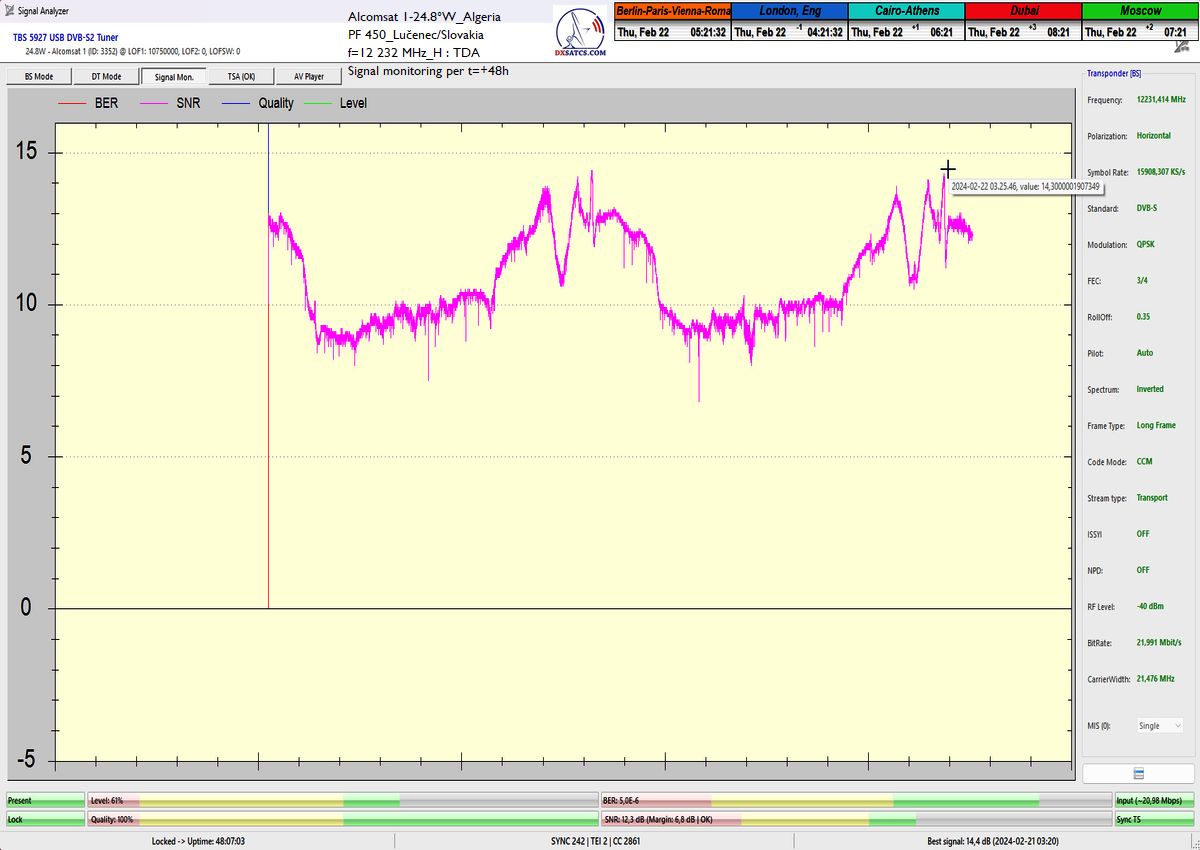Viewport: 1200px width, 850px height.
Task: Click the crosshair cursor marker on the graph
Action: [x=947, y=169]
